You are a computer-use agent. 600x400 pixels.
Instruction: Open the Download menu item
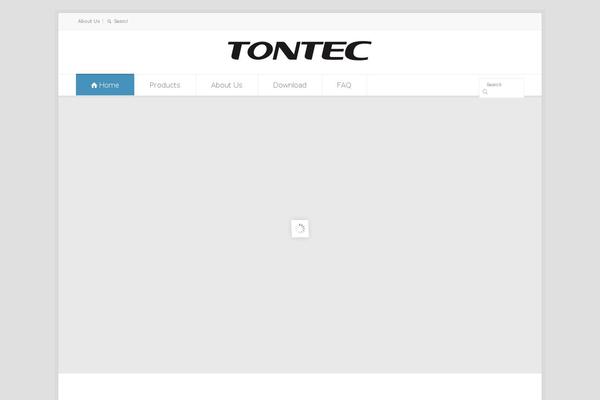click(290, 85)
